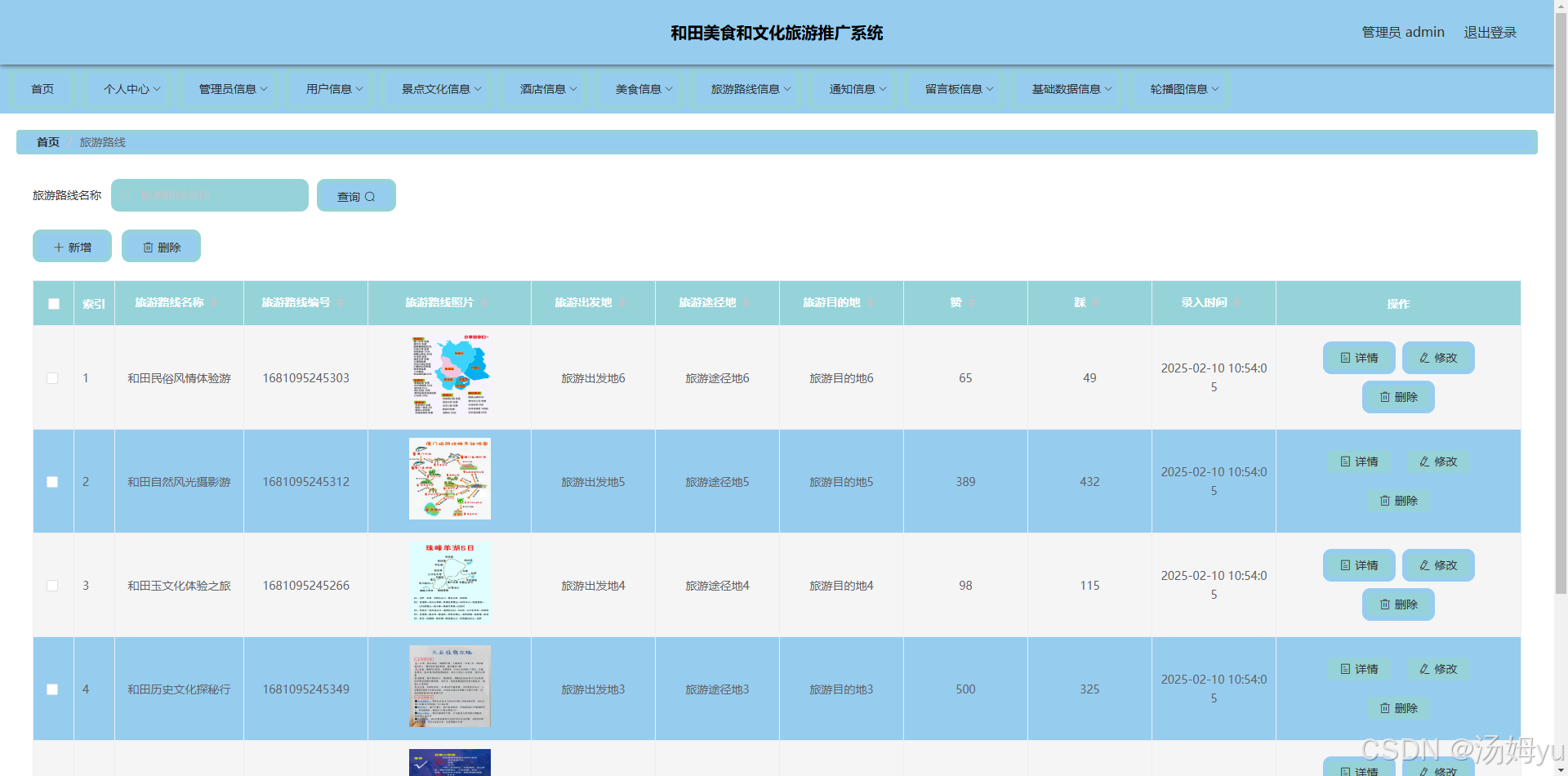The image size is (1568, 776).
Task: Add a new route with 新增
Action: [72, 246]
